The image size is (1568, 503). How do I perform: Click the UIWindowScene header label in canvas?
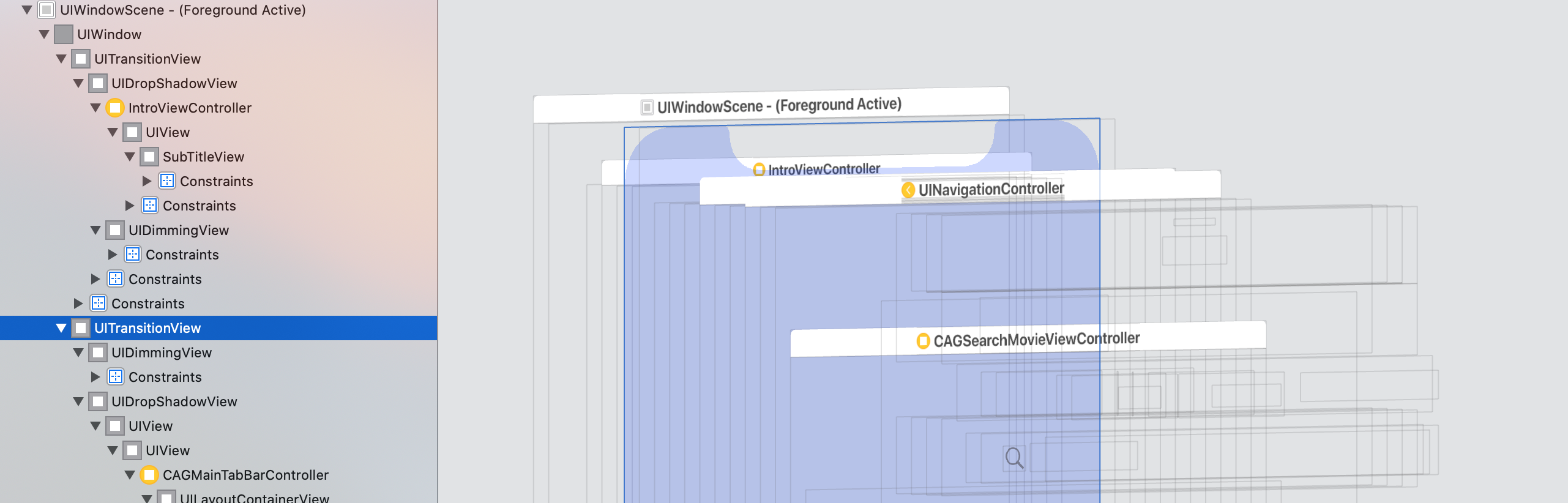(779, 105)
